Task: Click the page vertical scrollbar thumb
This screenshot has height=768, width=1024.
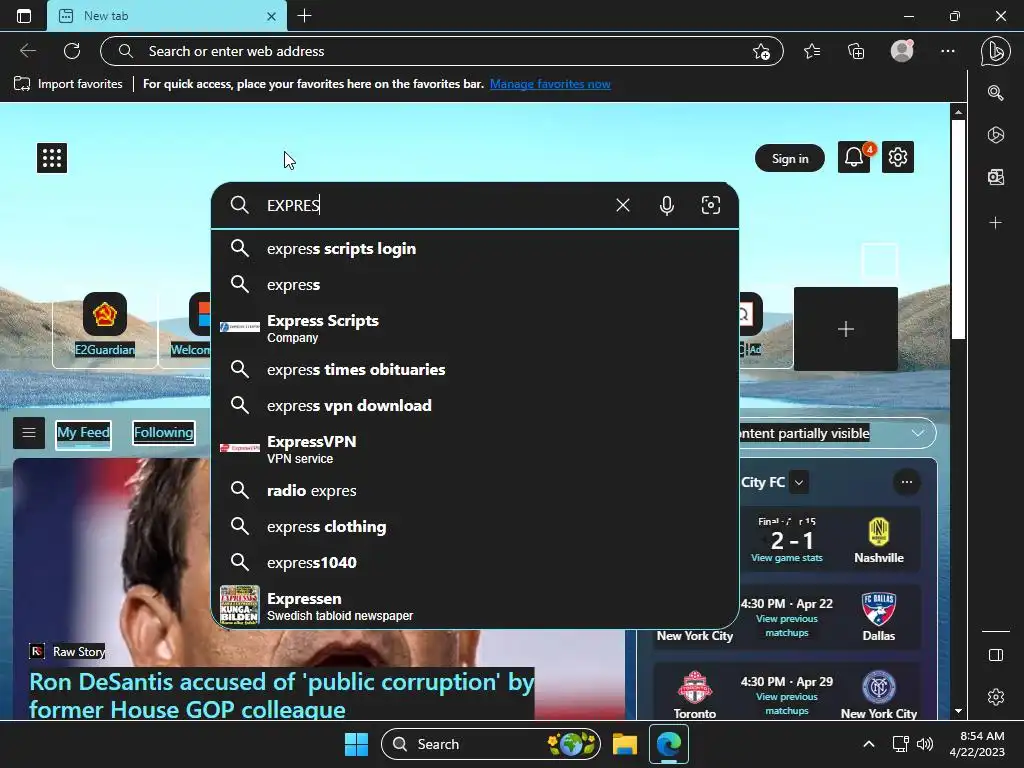Action: 958,229
